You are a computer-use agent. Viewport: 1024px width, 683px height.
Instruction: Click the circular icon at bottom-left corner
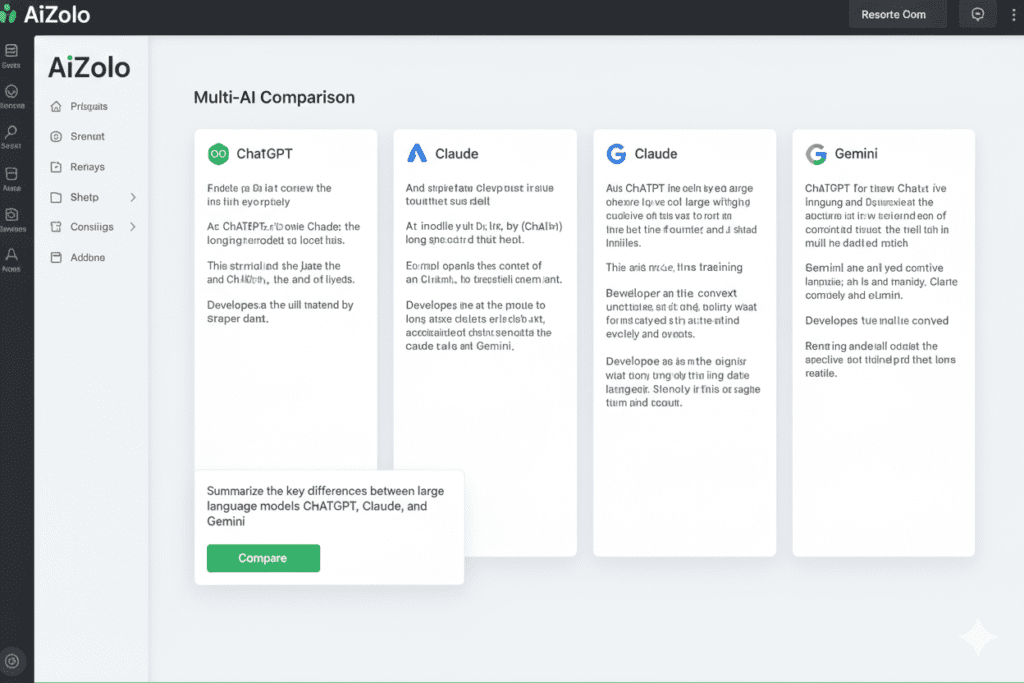(x=11, y=661)
